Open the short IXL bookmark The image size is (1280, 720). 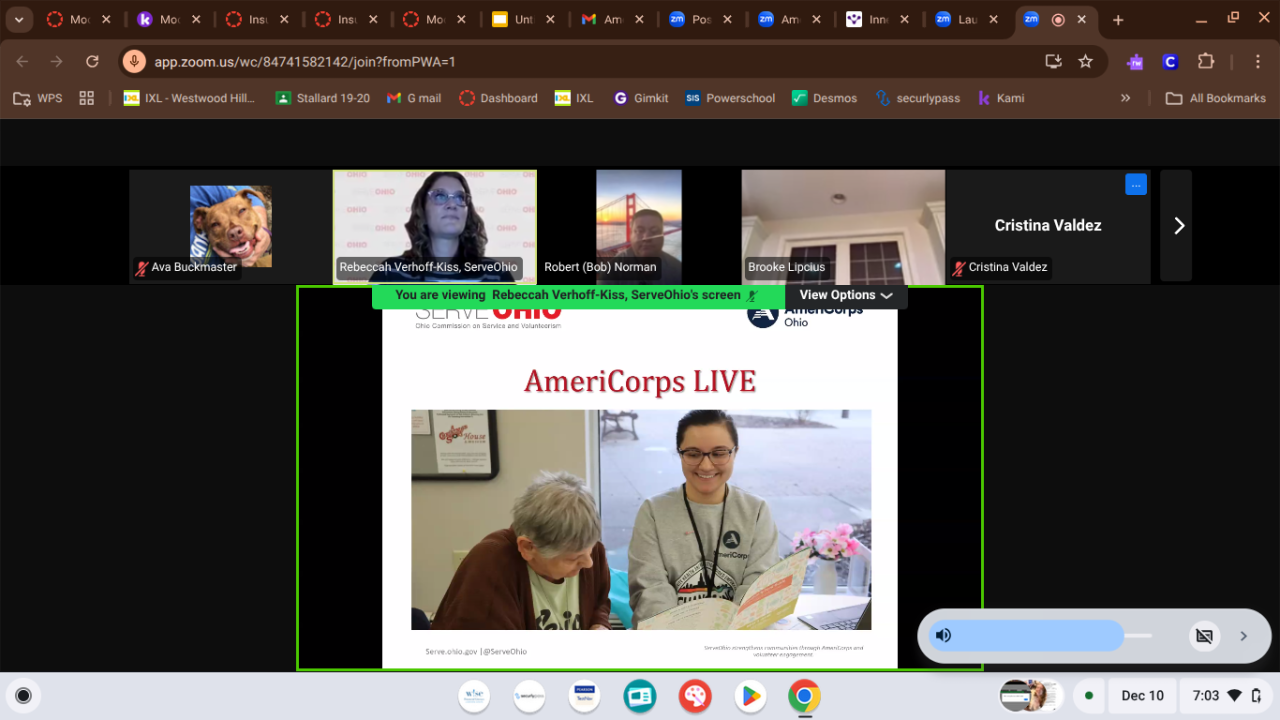(575, 98)
